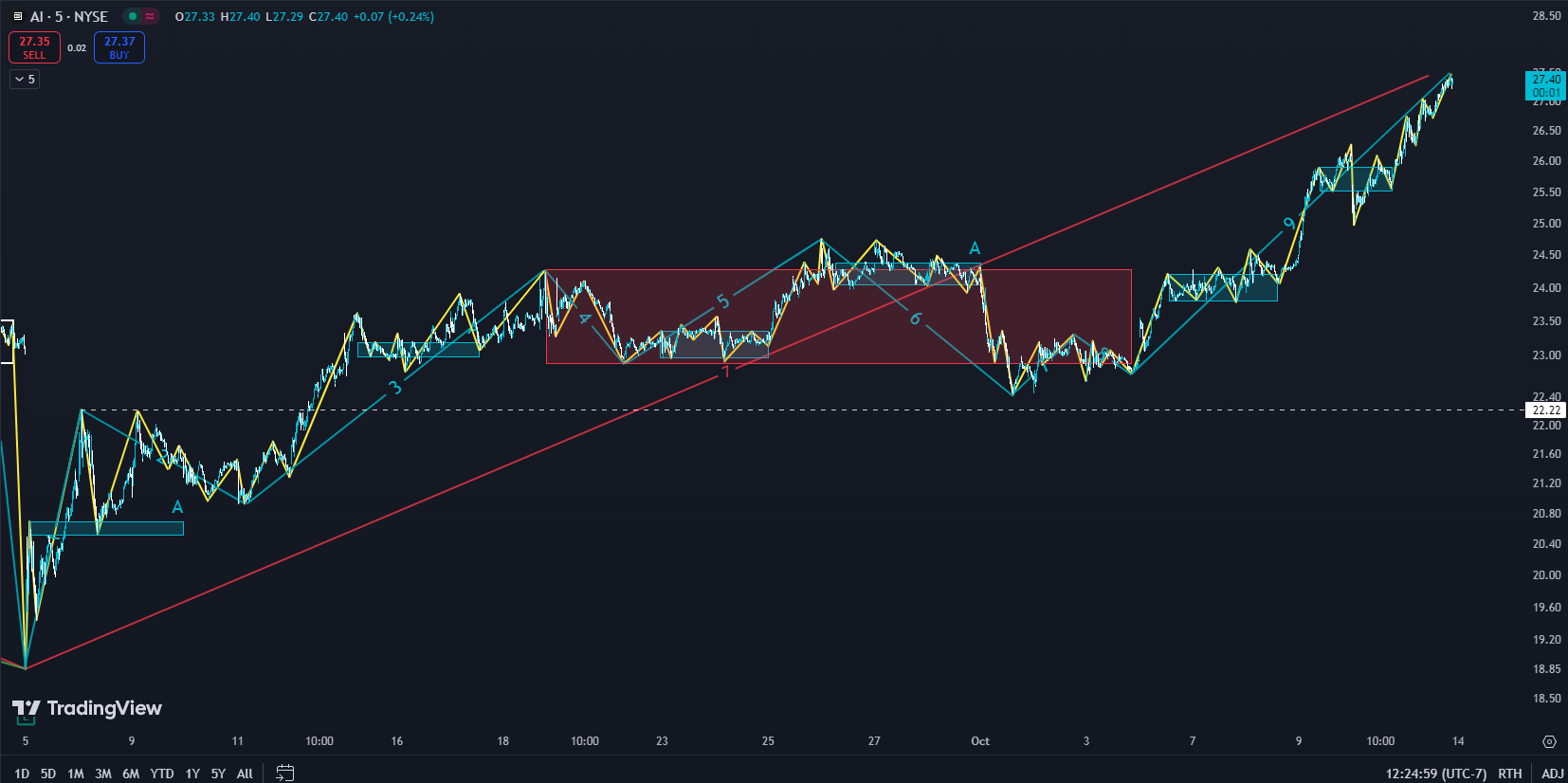Click the symbol flag icon beside AI

(17, 17)
